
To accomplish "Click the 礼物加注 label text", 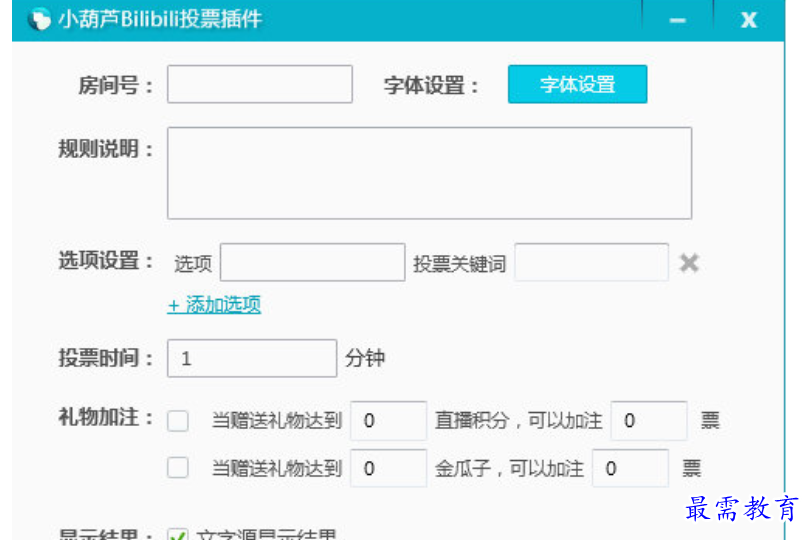I will click(106, 417).
